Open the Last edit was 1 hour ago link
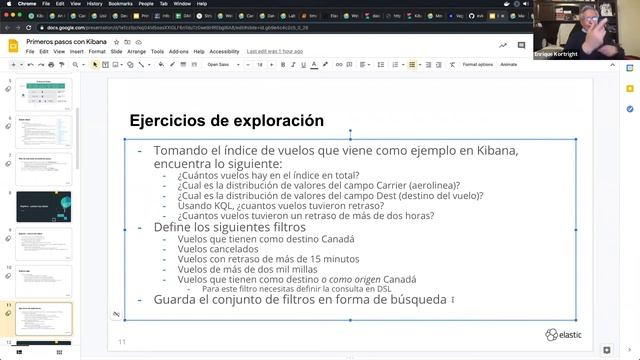 (275, 51)
